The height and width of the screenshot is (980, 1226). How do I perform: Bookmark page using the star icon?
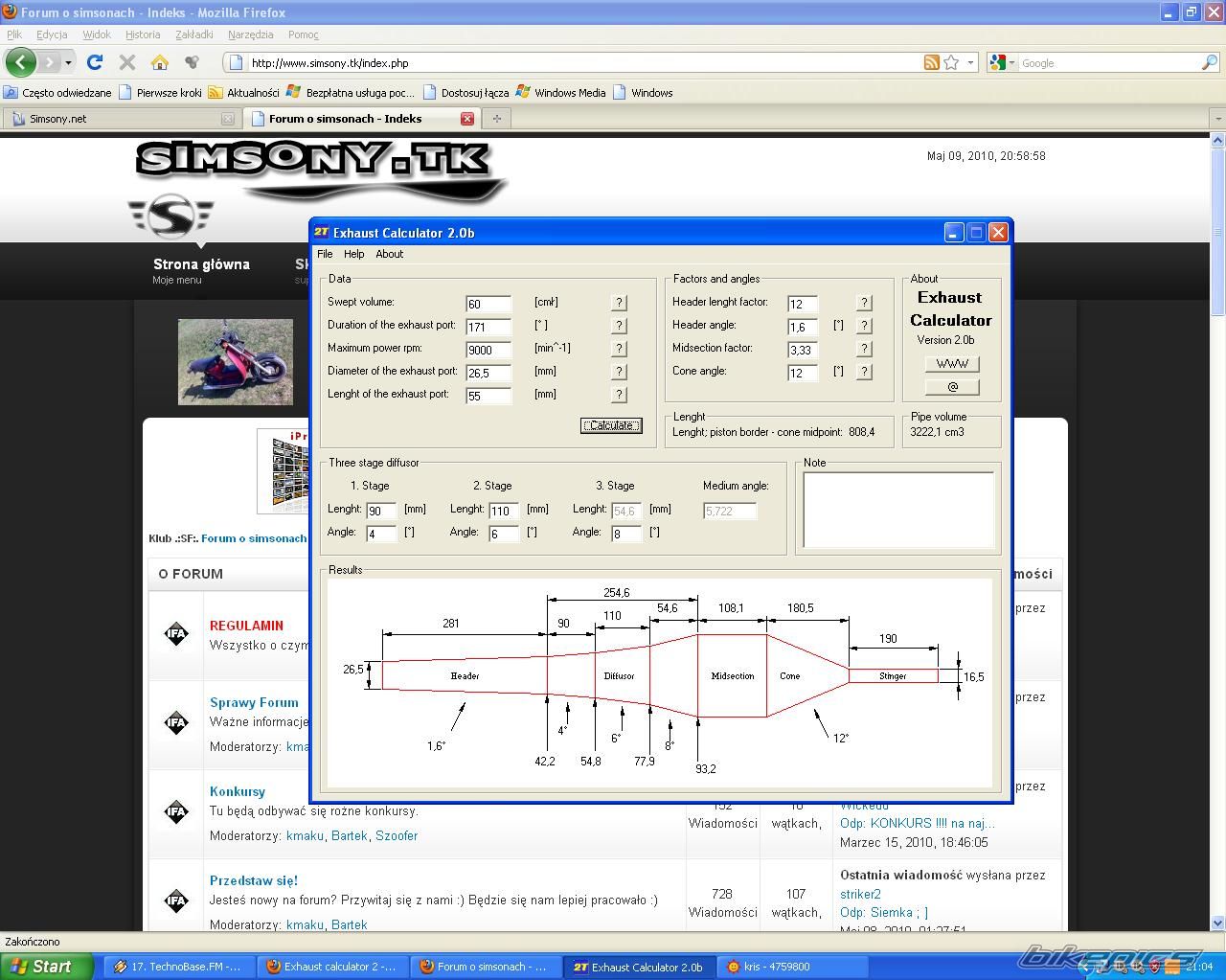coord(951,62)
